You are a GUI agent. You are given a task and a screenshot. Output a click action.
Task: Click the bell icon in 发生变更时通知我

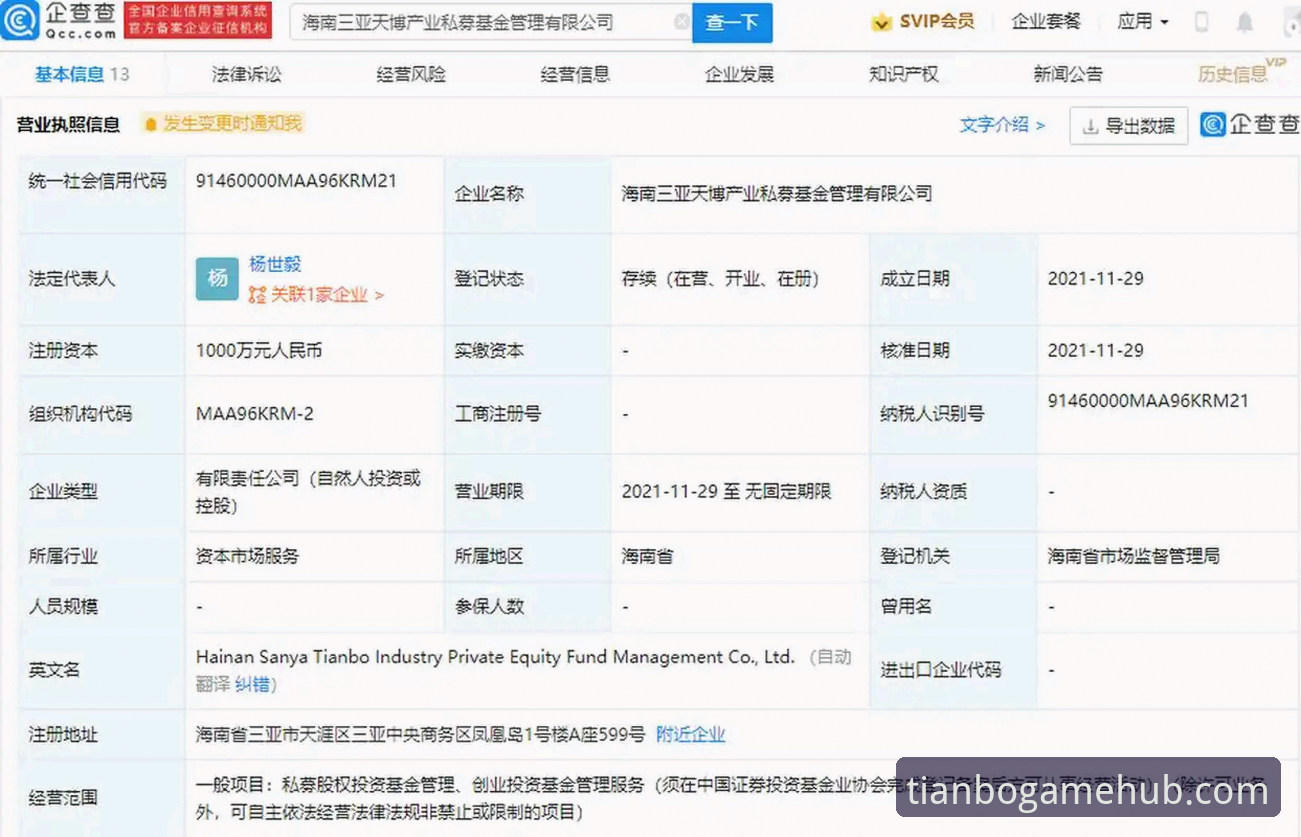pyautogui.click(x=151, y=124)
